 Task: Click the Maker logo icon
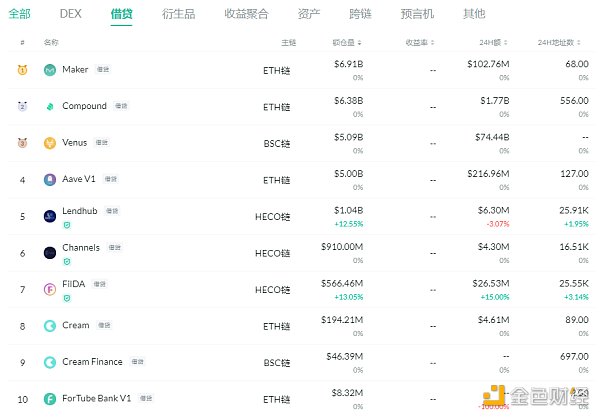coord(50,70)
